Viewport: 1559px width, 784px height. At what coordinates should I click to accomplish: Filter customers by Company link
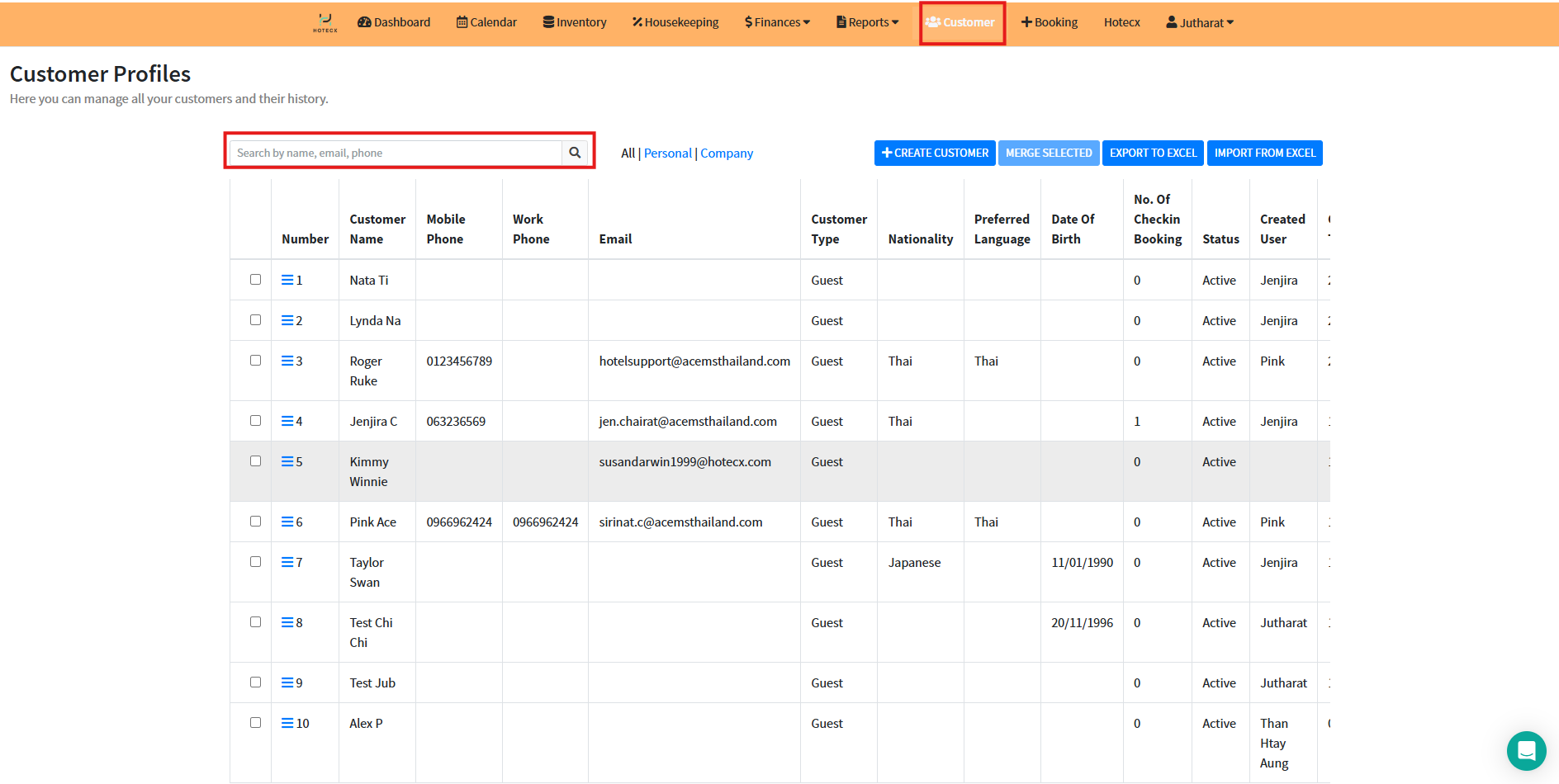pyautogui.click(x=727, y=153)
